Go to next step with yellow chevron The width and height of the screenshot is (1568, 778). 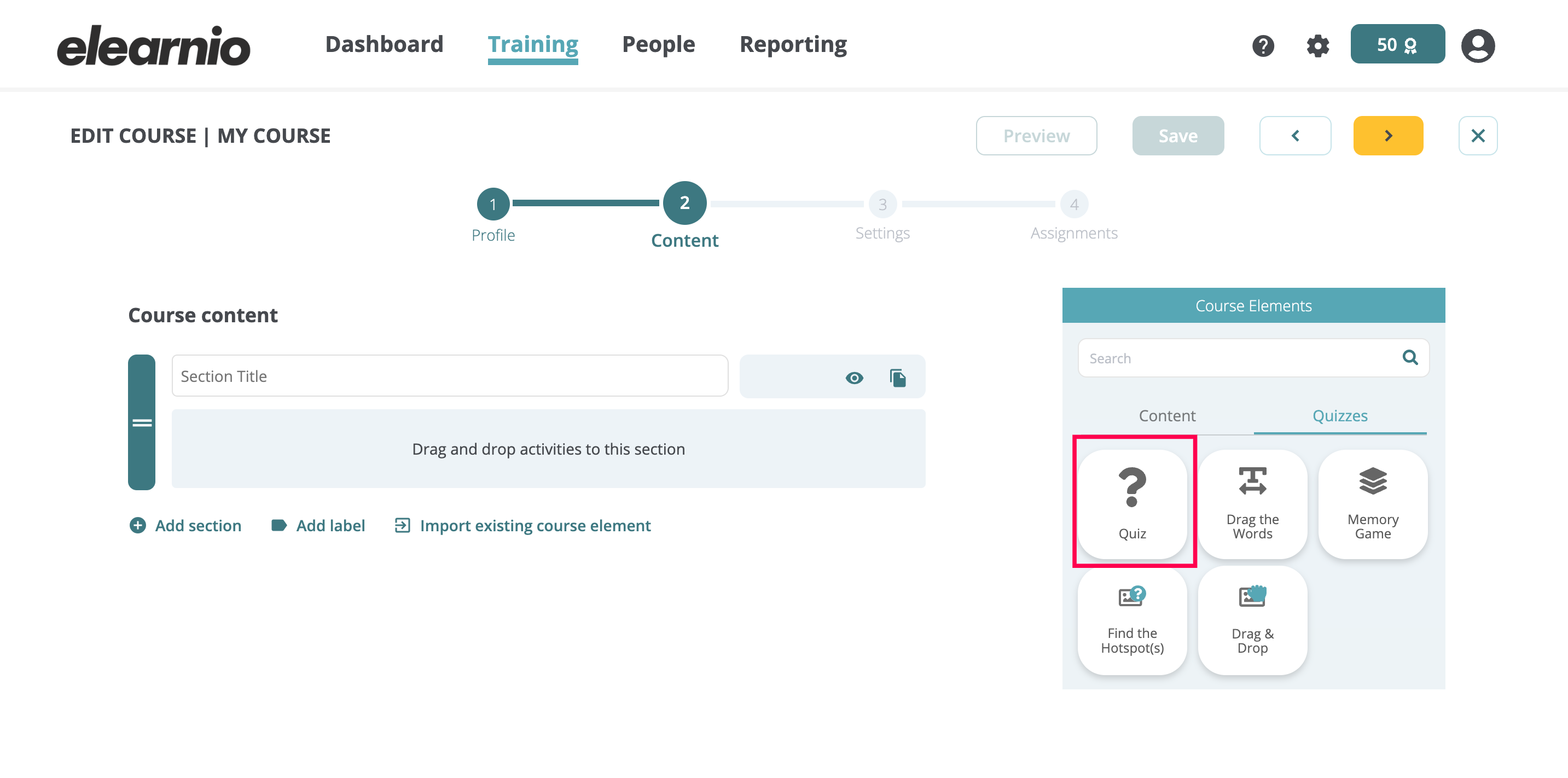pos(1388,136)
